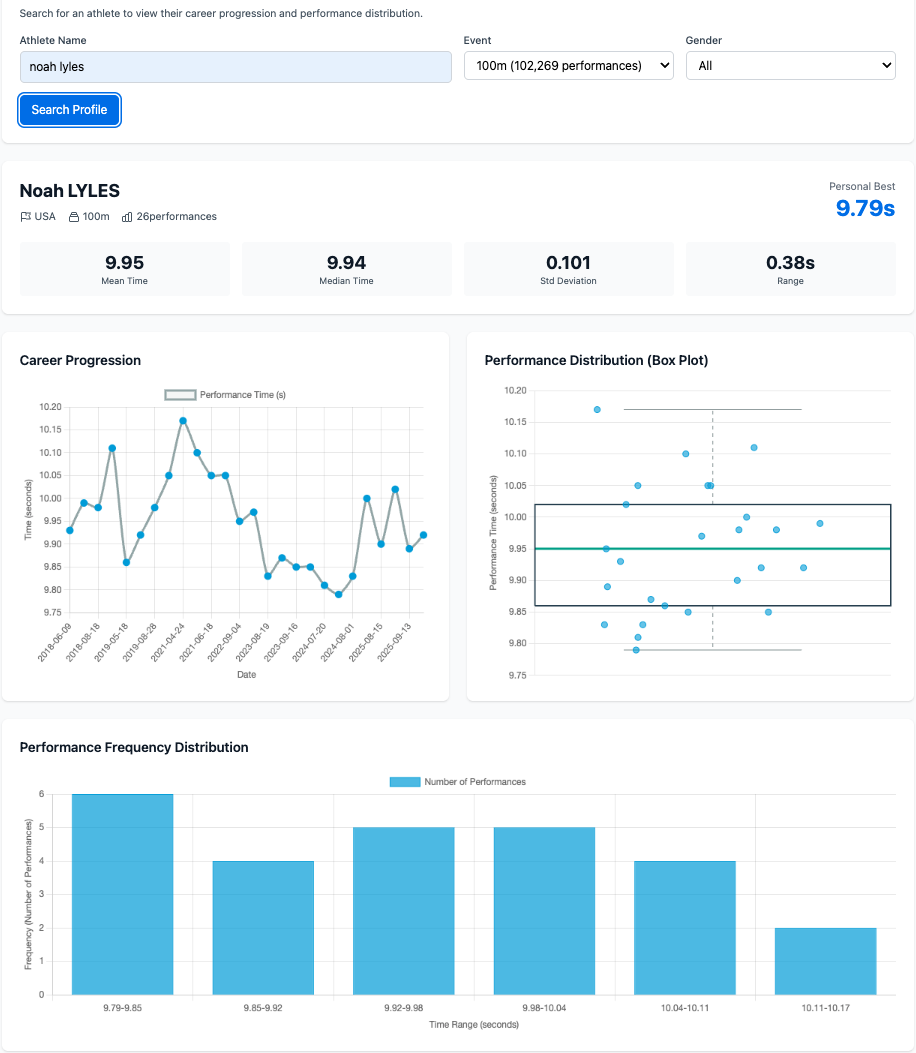
Task: Click the bar chart icon beside 26performances
Action: [127, 217]
